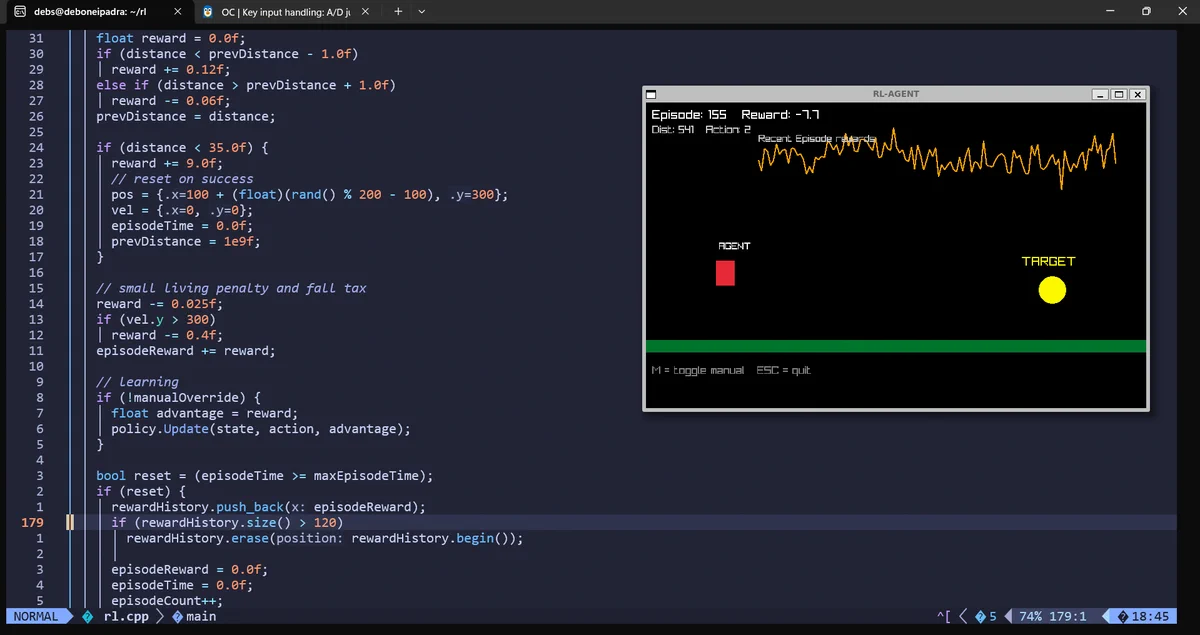Click the RL-AGENT window title bar
The height and width of the screenshot is (635, 1200).
[896, 94]
